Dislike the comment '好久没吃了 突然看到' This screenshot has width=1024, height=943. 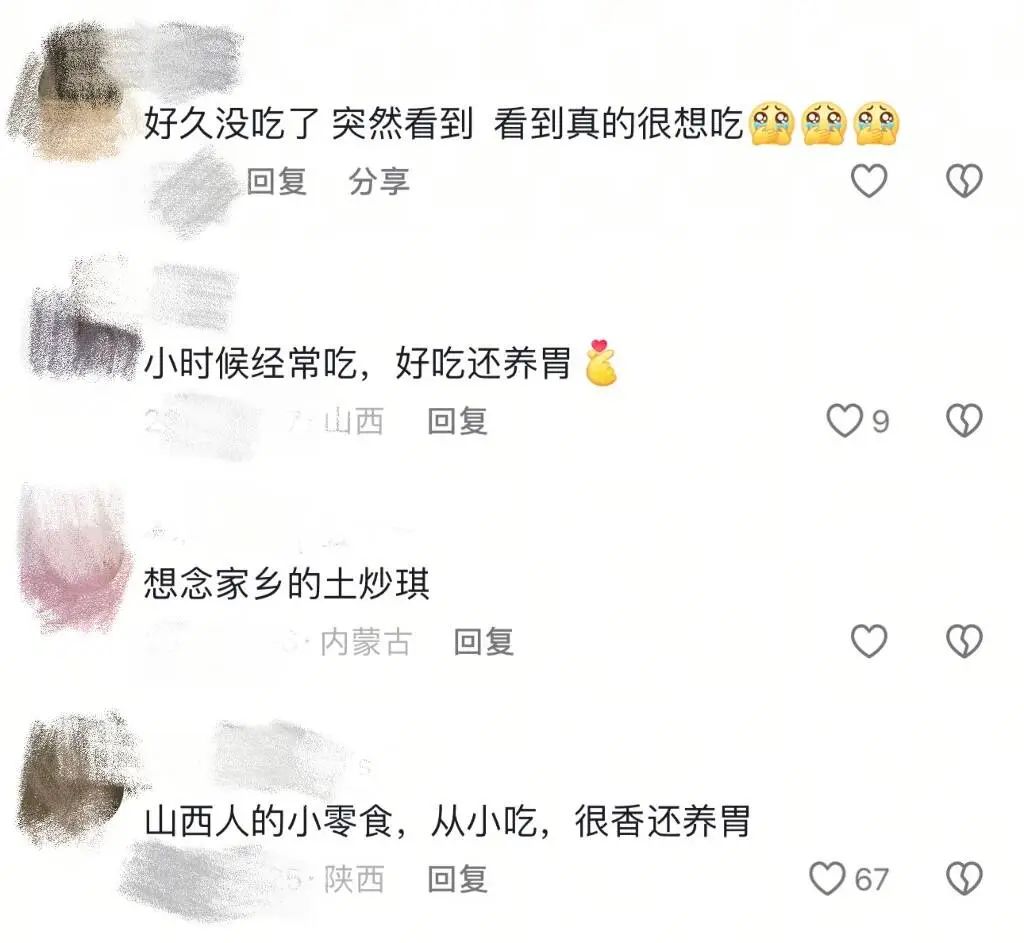pos(965,180)
